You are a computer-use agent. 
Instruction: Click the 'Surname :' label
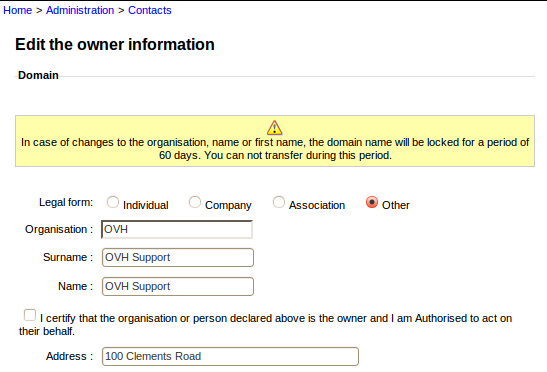pos(68,257)
